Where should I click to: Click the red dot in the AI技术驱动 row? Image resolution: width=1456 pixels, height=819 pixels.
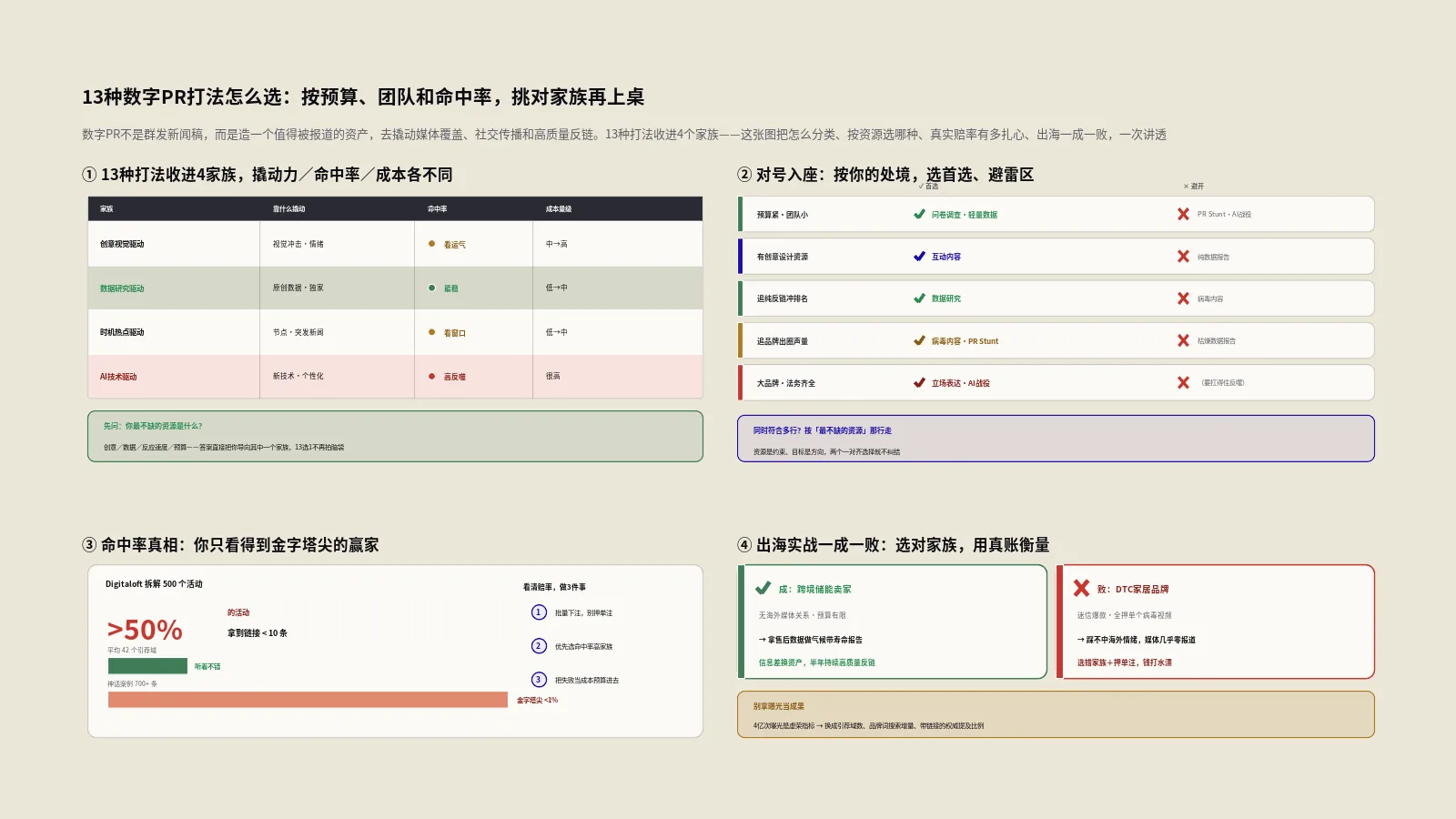pos(431,376)
